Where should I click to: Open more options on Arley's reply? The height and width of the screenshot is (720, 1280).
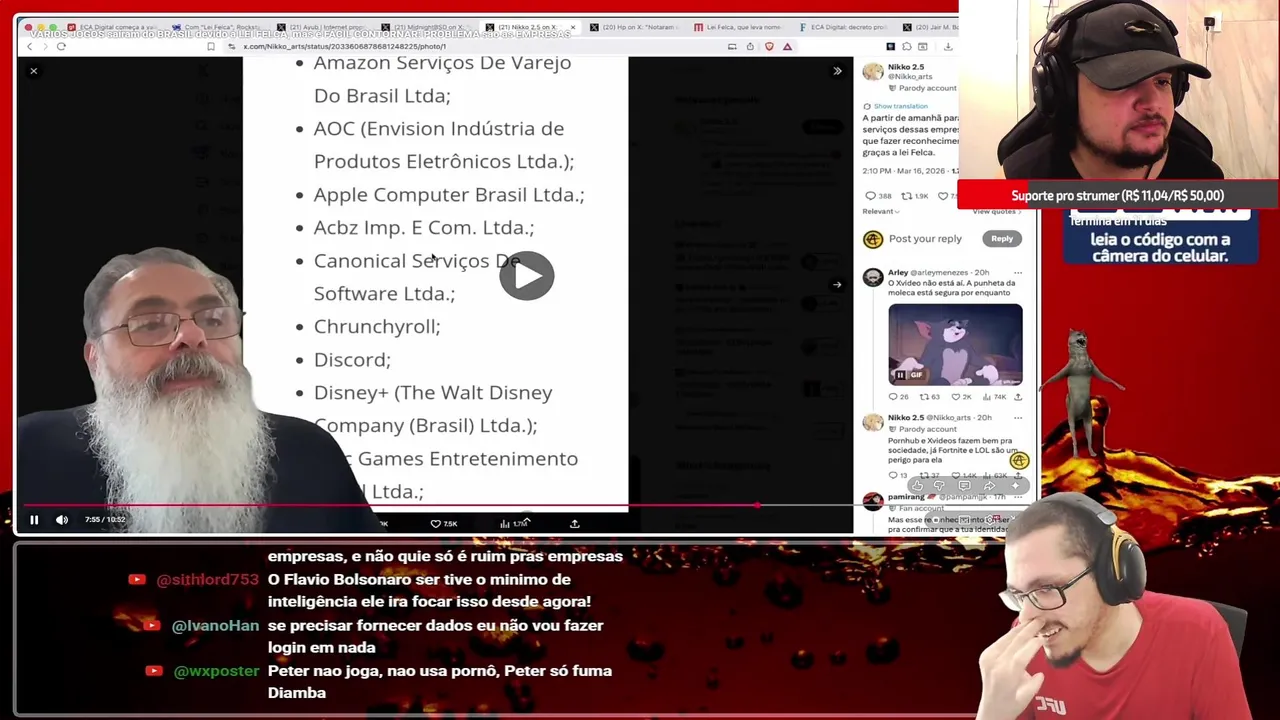coord(1018,272)
